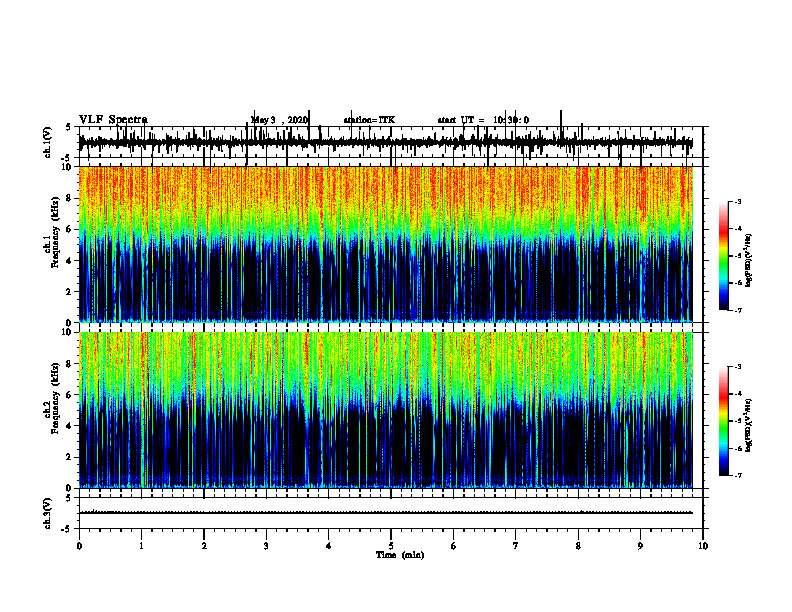Select the "Time (min)" x-axis label
The width and height of the screenshot is (792, 612).
coord(400,555)
